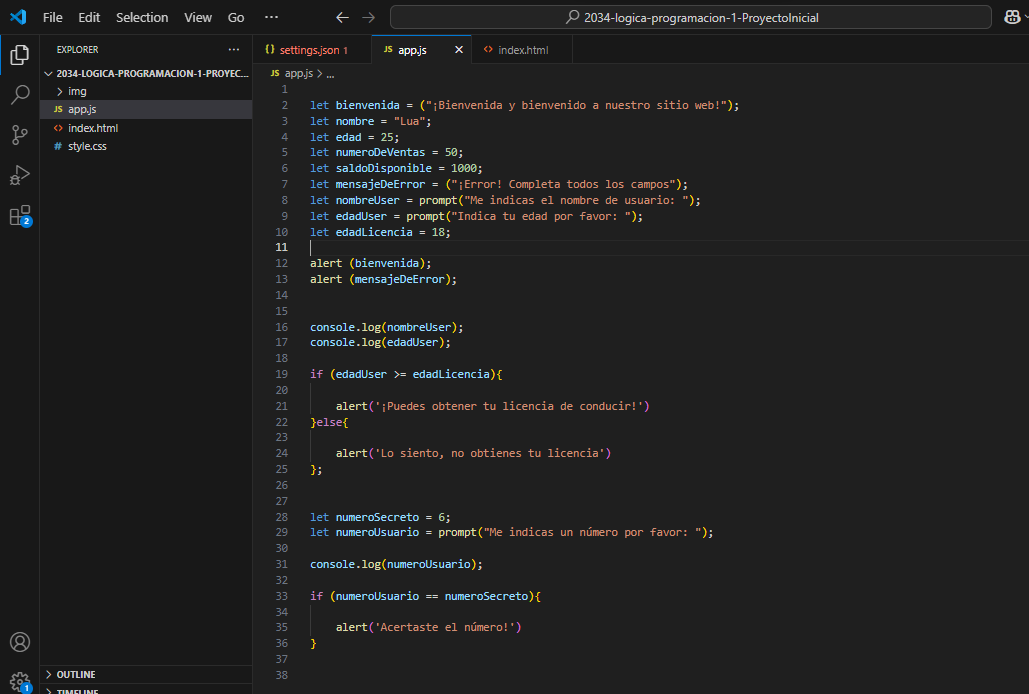Image resolution: width=1029 pixels, height=694 pixels.
Task: Click the JS icon in breadcrumb
Action: pos(275,73)
